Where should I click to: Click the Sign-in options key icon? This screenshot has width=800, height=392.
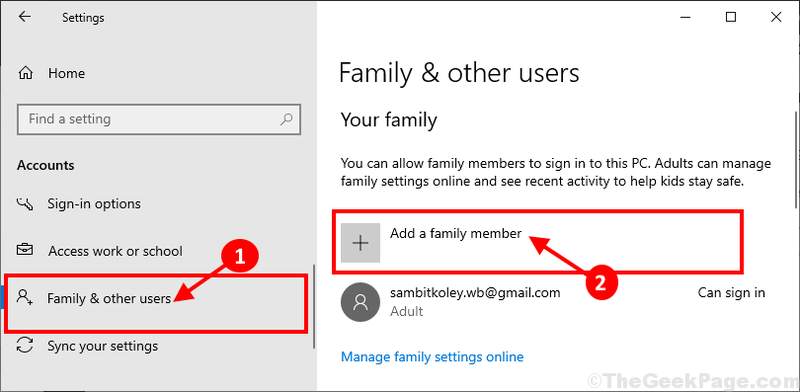pos(24,204)
